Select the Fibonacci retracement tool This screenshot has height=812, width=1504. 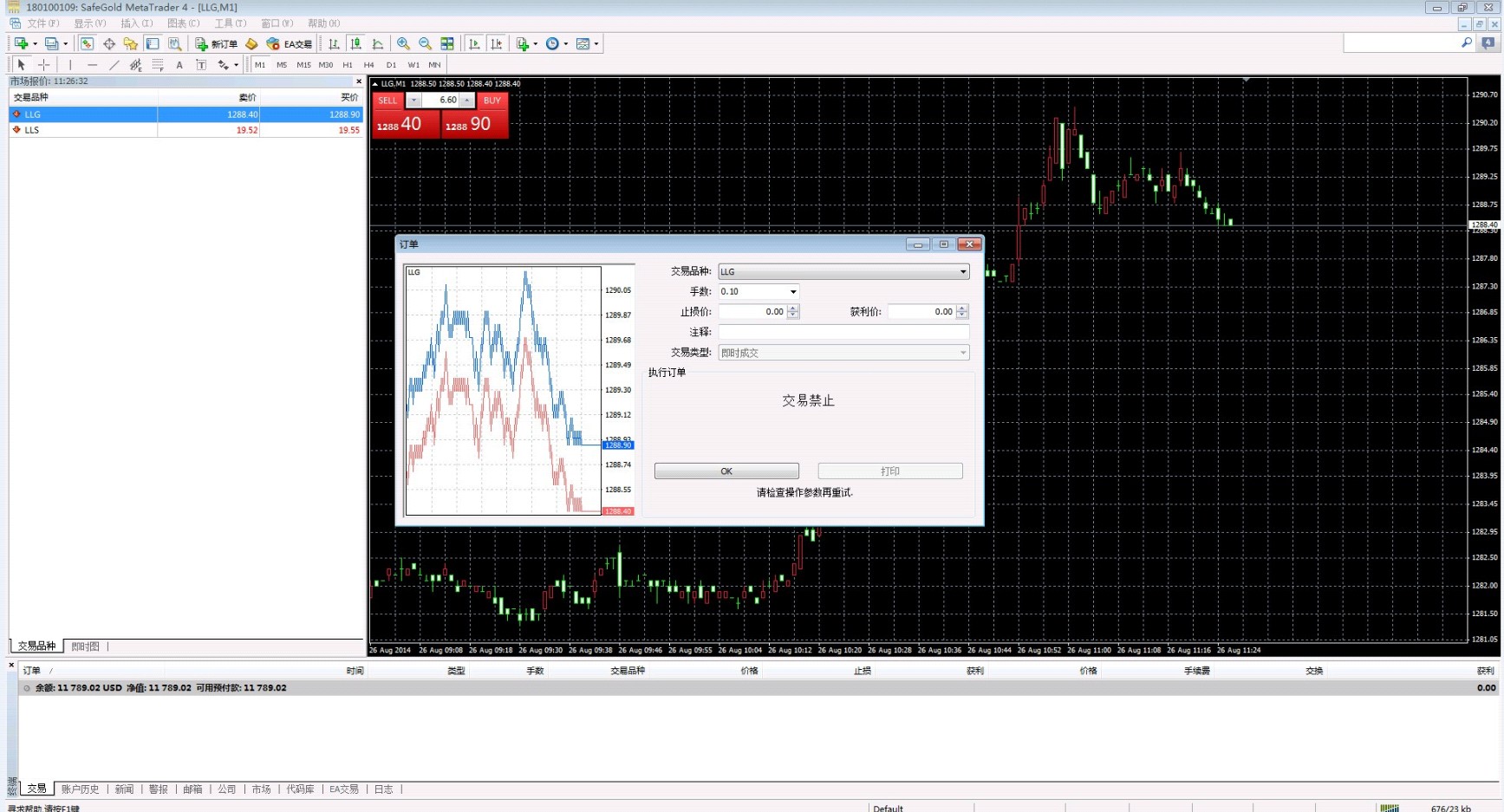(x=158, y=65)
